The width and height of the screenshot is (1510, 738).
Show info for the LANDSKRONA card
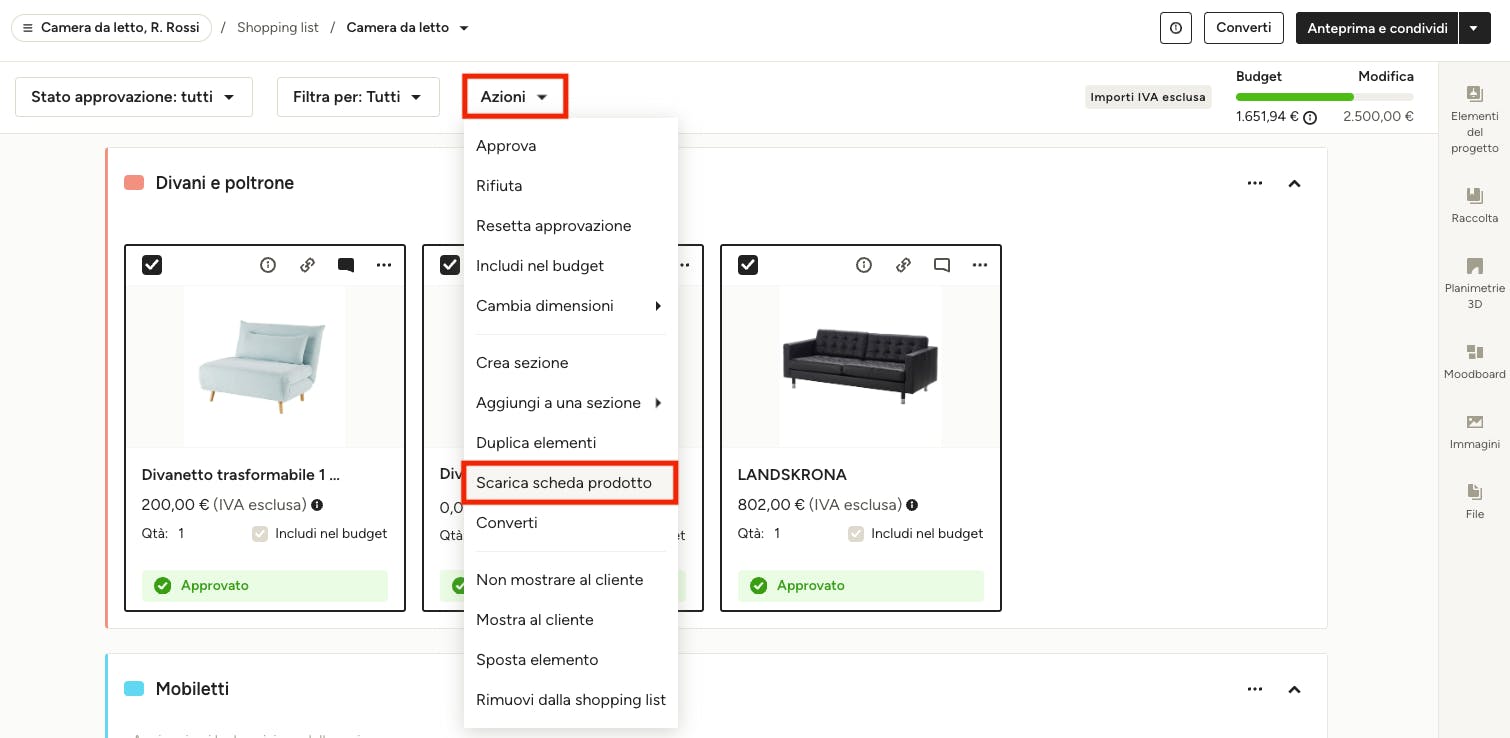coord(864,265)
